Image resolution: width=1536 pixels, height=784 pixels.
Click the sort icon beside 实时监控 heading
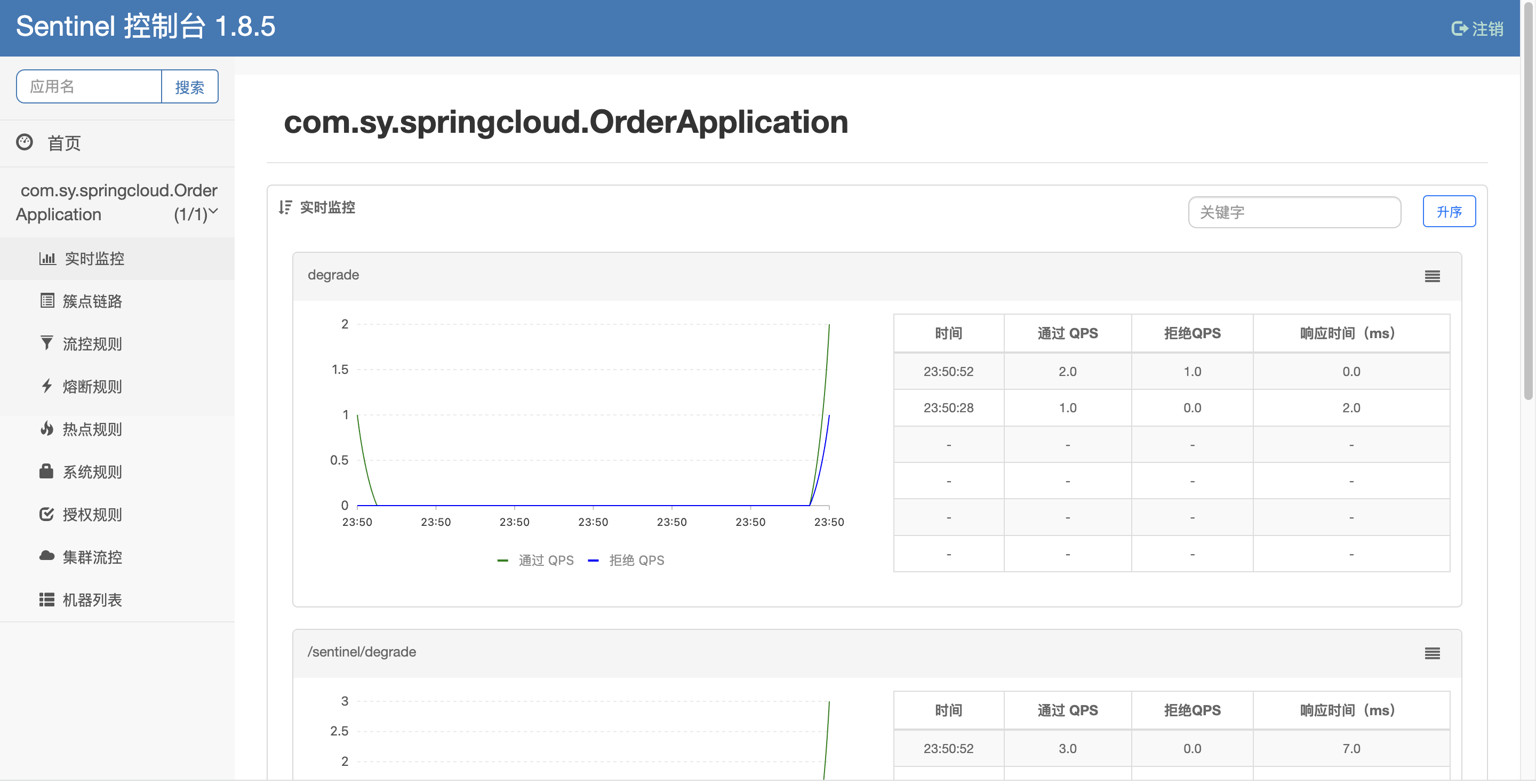pyautogui.click(x=285, y=207)
